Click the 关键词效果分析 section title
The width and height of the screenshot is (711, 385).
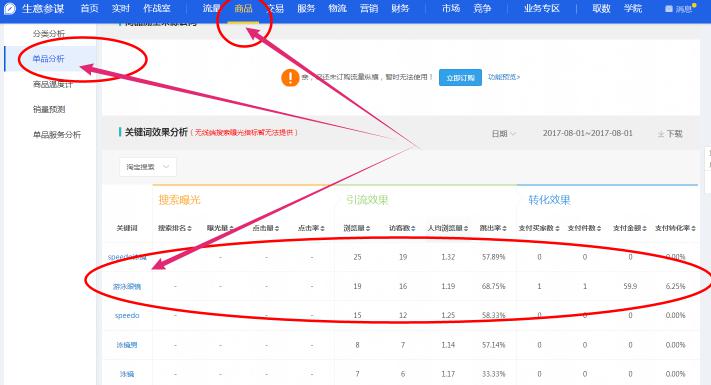point(156,132)
